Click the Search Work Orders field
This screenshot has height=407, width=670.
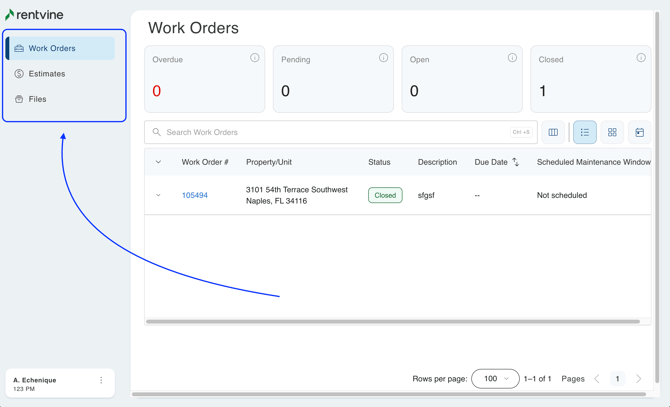(330, 132)
